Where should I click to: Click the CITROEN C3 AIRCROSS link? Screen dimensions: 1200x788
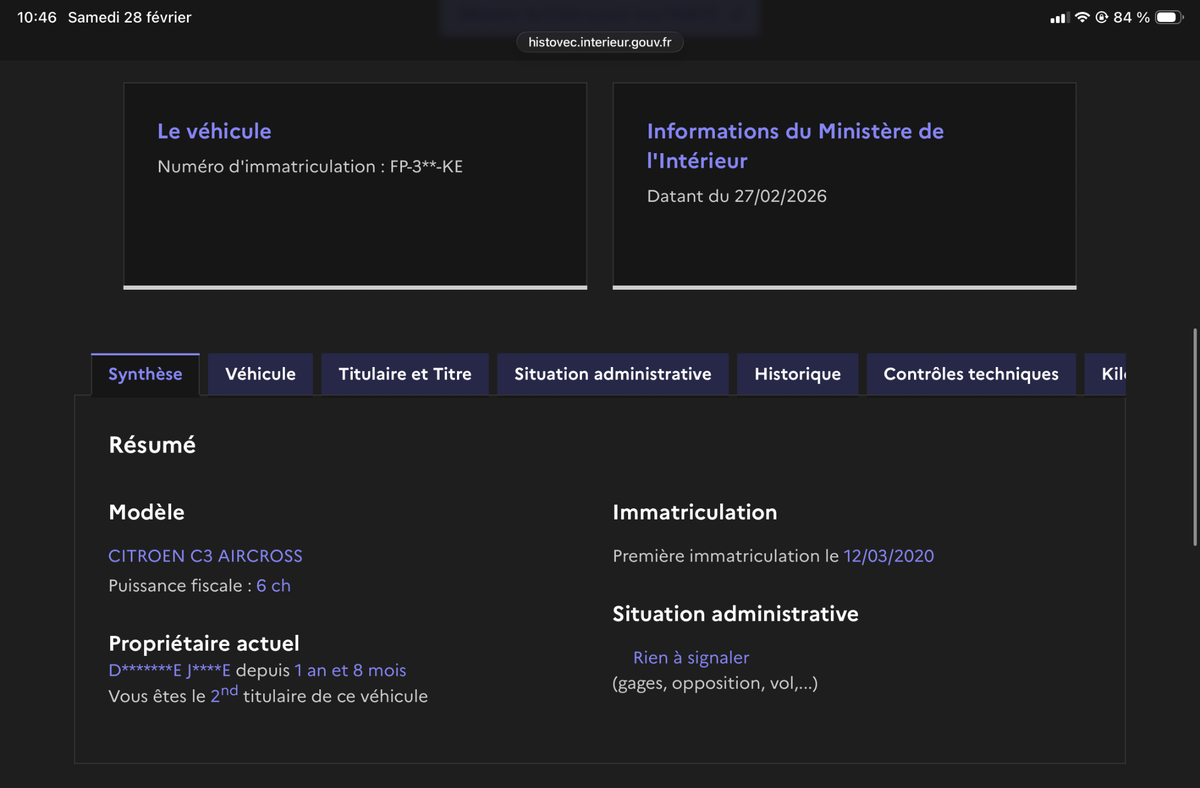205,556
